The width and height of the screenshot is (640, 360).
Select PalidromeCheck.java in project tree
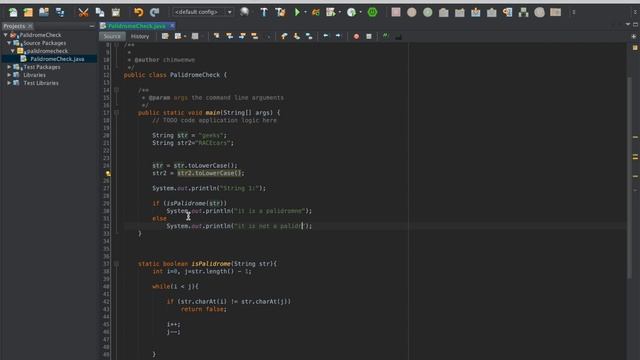pyautogui.click(x=57, y=59)
